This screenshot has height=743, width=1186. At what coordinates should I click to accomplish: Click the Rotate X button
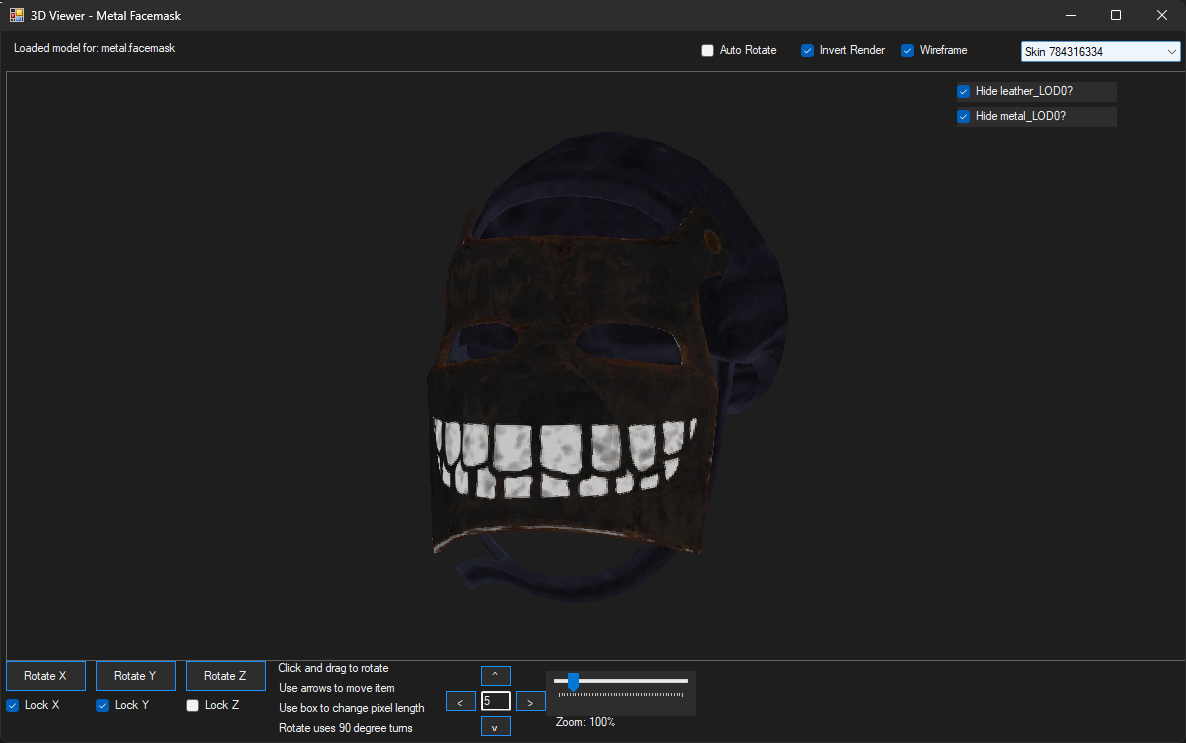tap(45, 676)
